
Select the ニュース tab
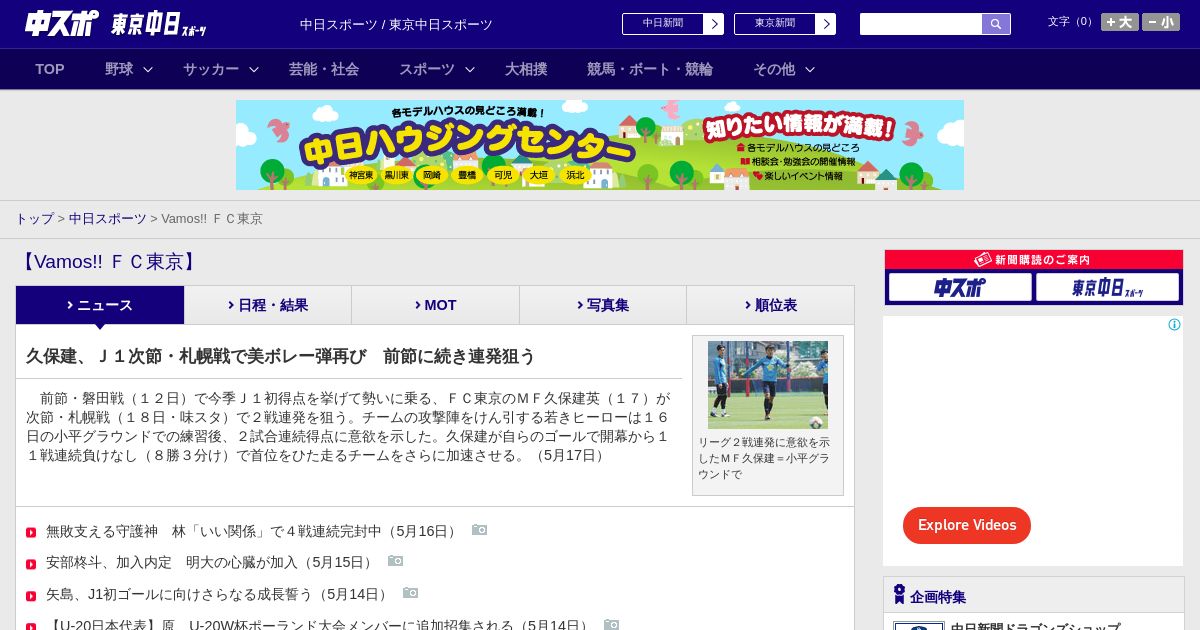100,305
